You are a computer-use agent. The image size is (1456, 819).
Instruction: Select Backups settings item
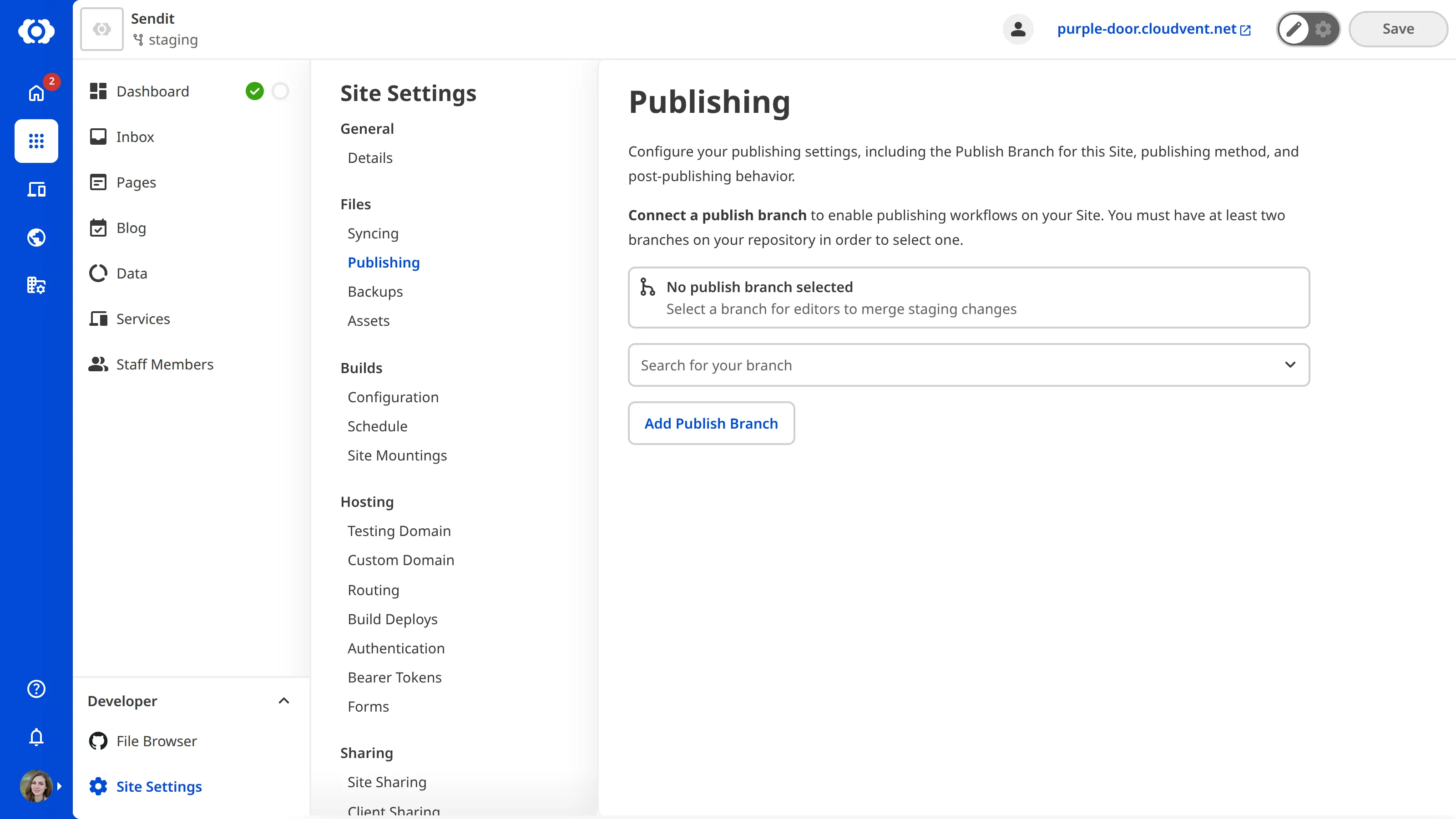click(375, 292)
